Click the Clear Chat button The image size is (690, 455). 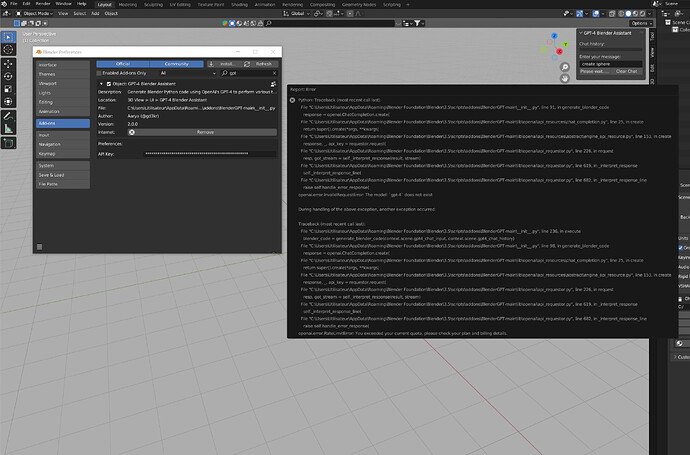tap(626, 71)
